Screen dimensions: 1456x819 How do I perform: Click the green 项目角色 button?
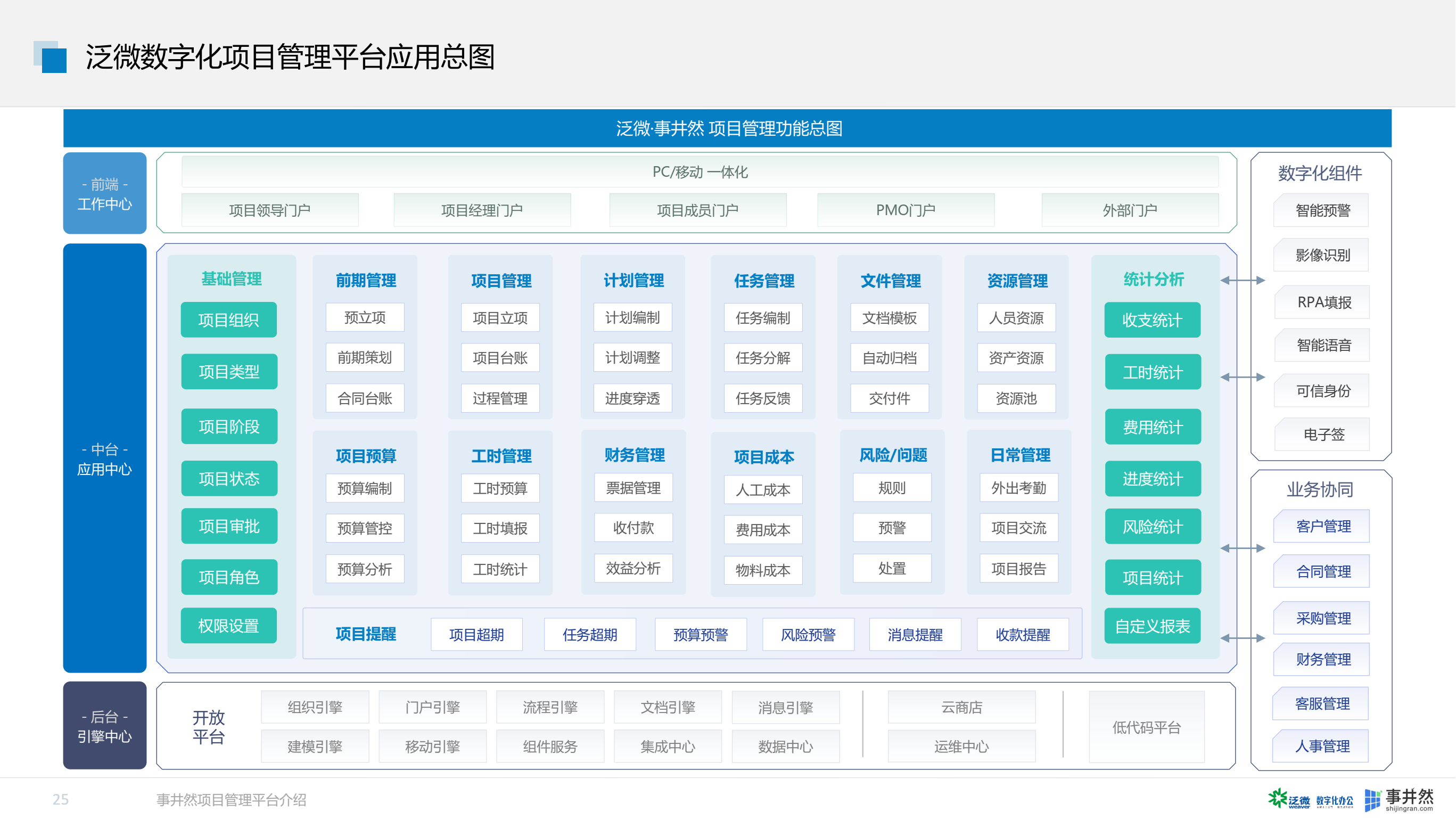[x=229, y=577]
